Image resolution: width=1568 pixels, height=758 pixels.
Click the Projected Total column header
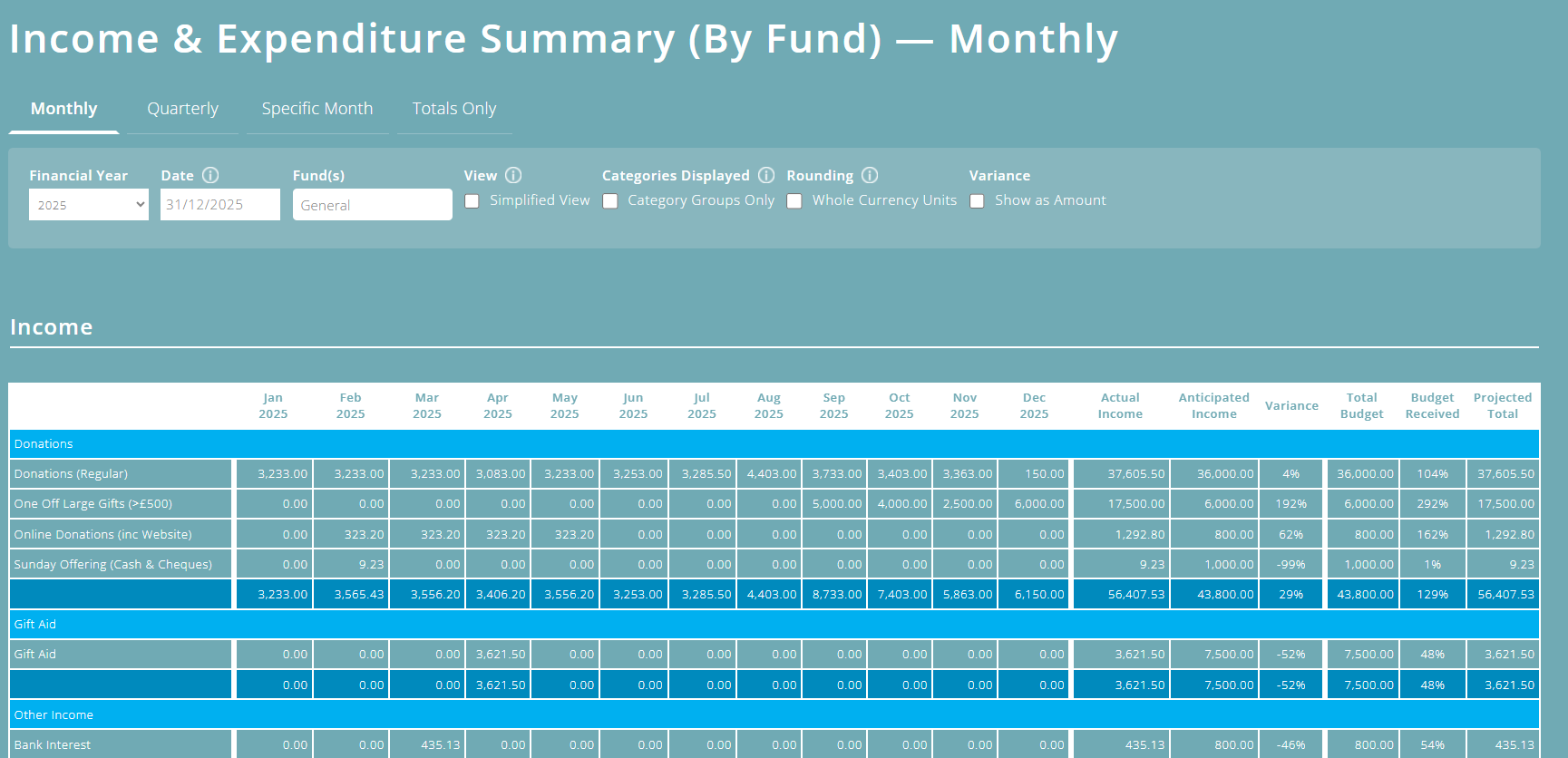point(1502,406)
